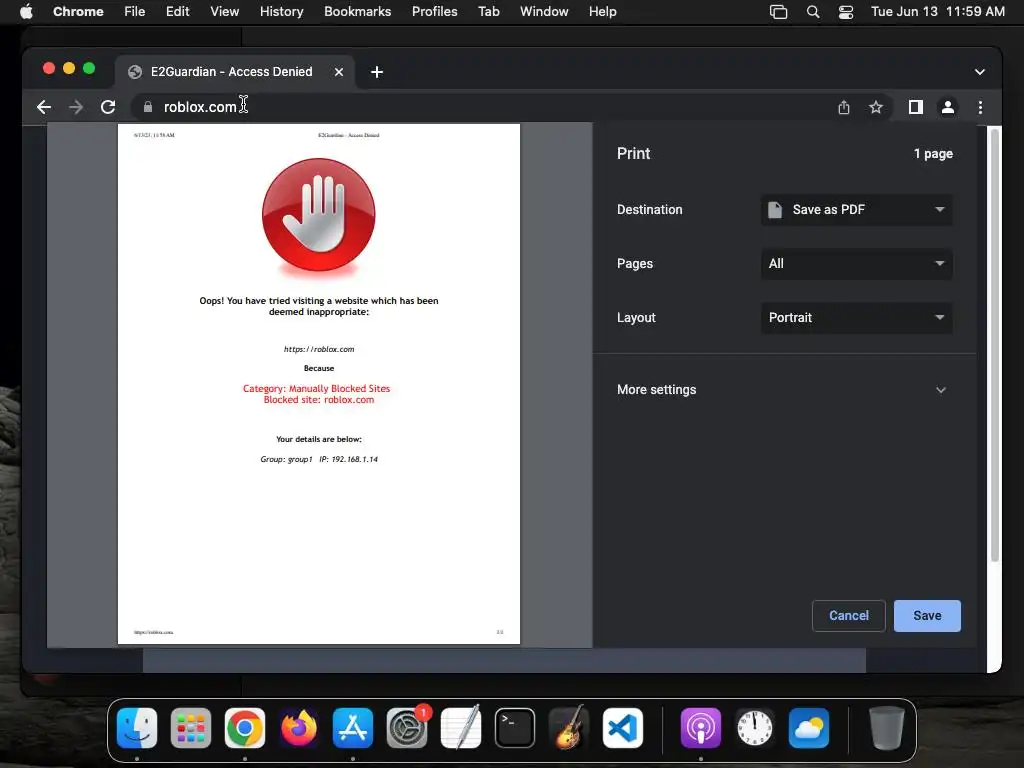
Task: Open App Store from the Dock
Action: [353, 728]
